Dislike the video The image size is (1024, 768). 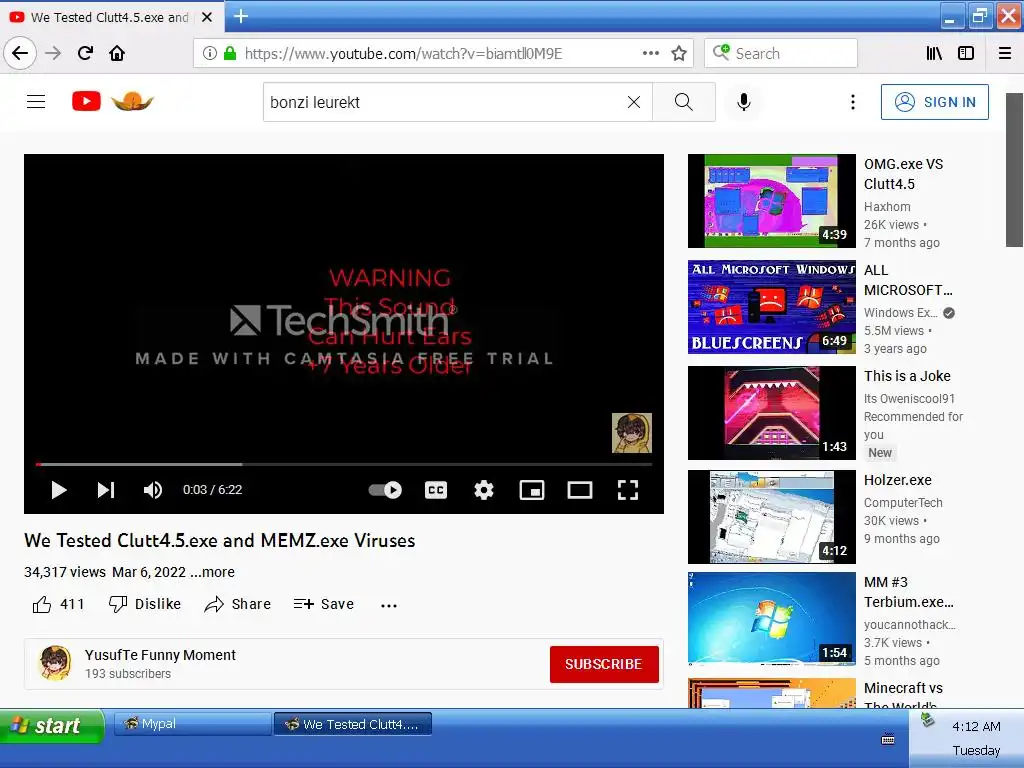pos(145,604)
